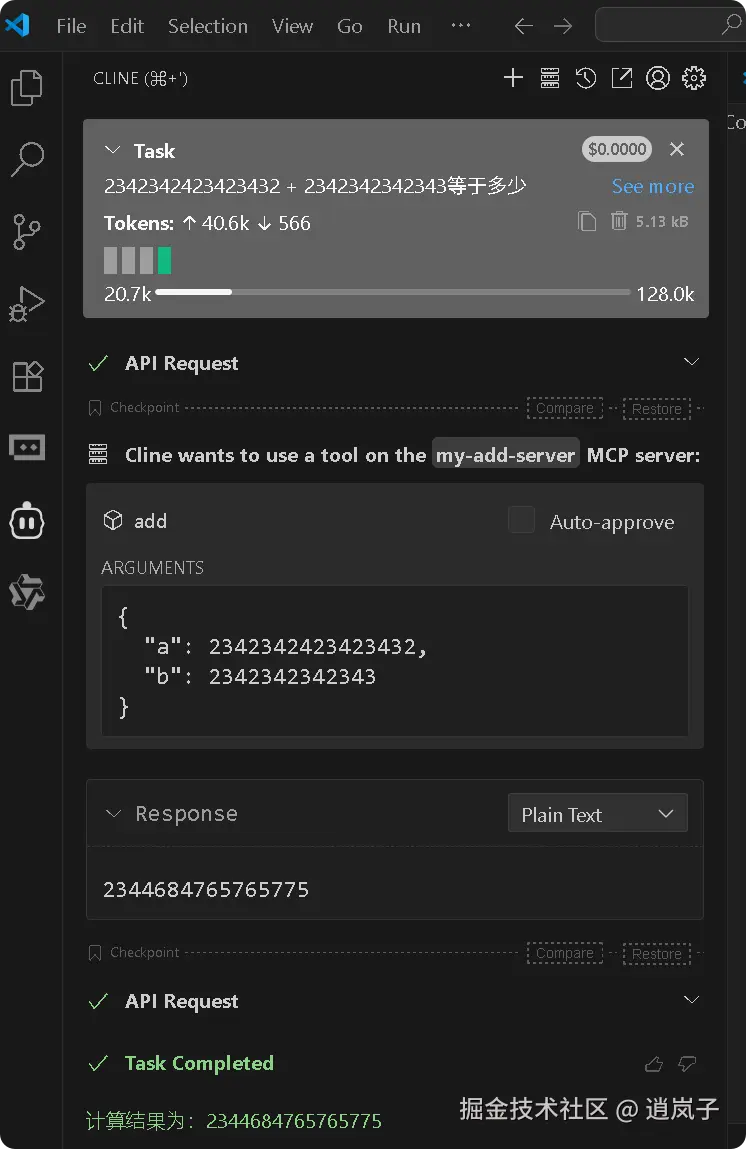Collapse the Task header chevron

[x=112, y=150]
